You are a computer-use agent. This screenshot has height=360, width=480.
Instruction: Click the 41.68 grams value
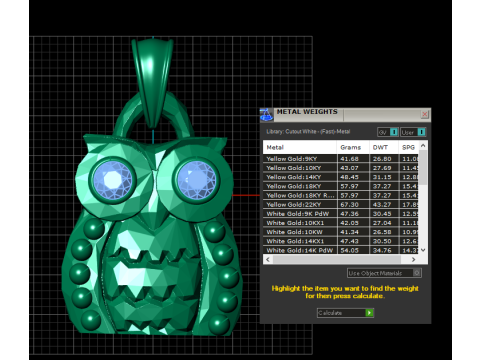[x=349, y=159]
